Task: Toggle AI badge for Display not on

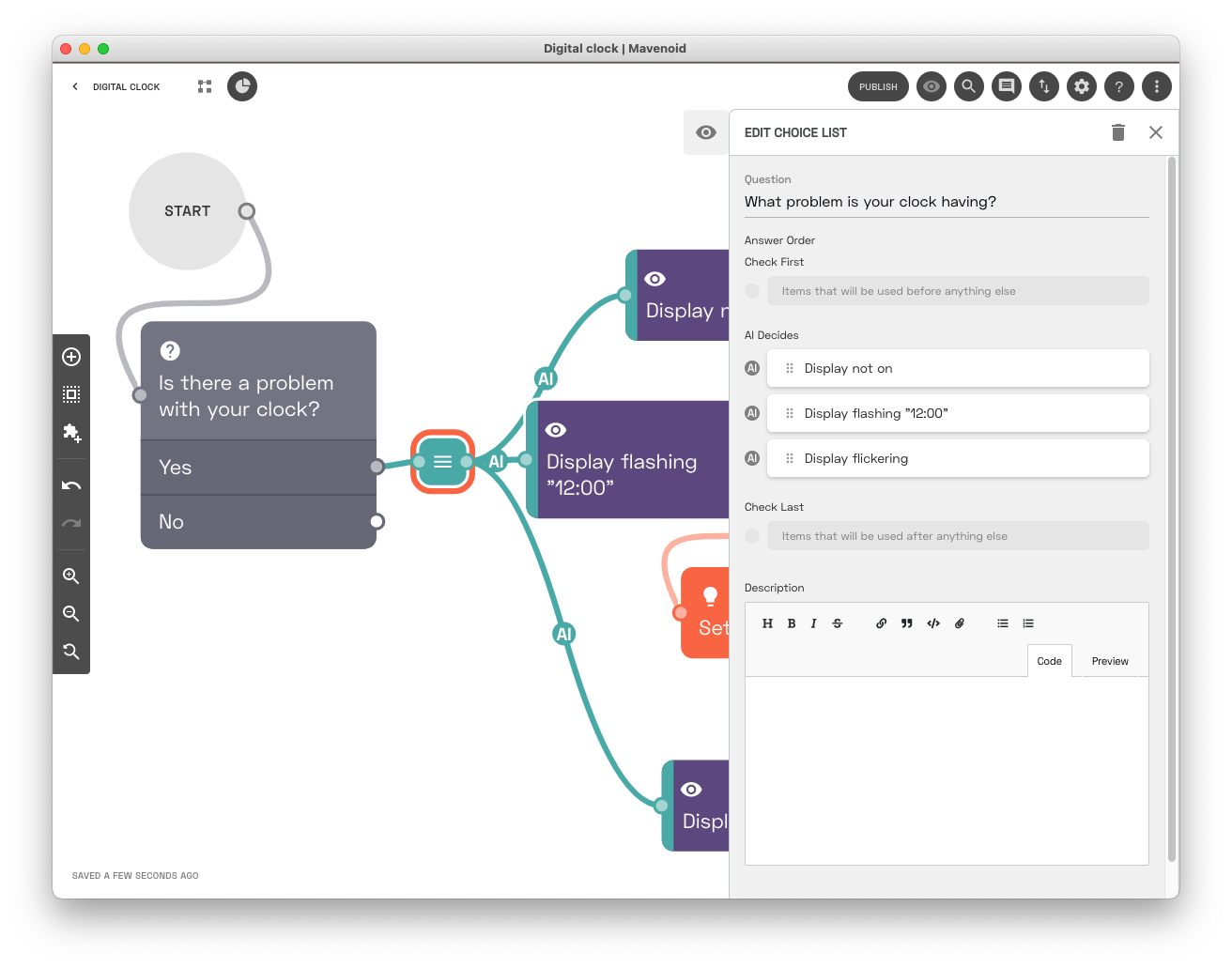Action: tap(752, 369)
